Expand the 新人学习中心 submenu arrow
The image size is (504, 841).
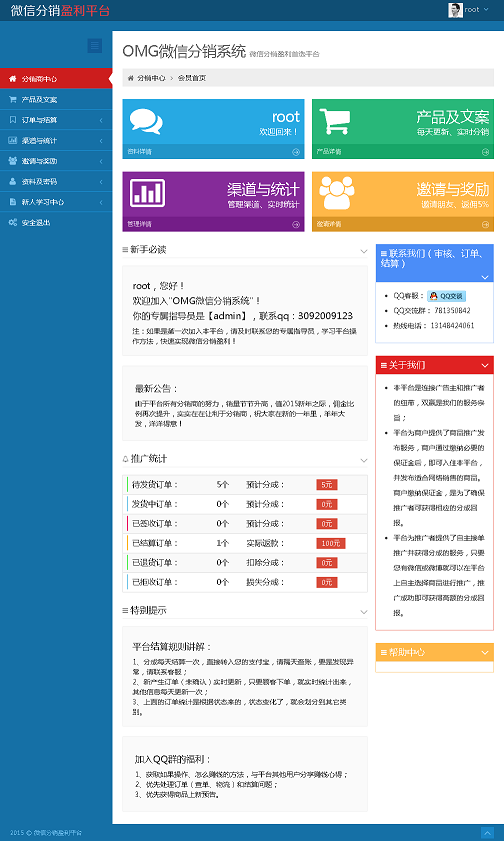[x=101, y=202]
